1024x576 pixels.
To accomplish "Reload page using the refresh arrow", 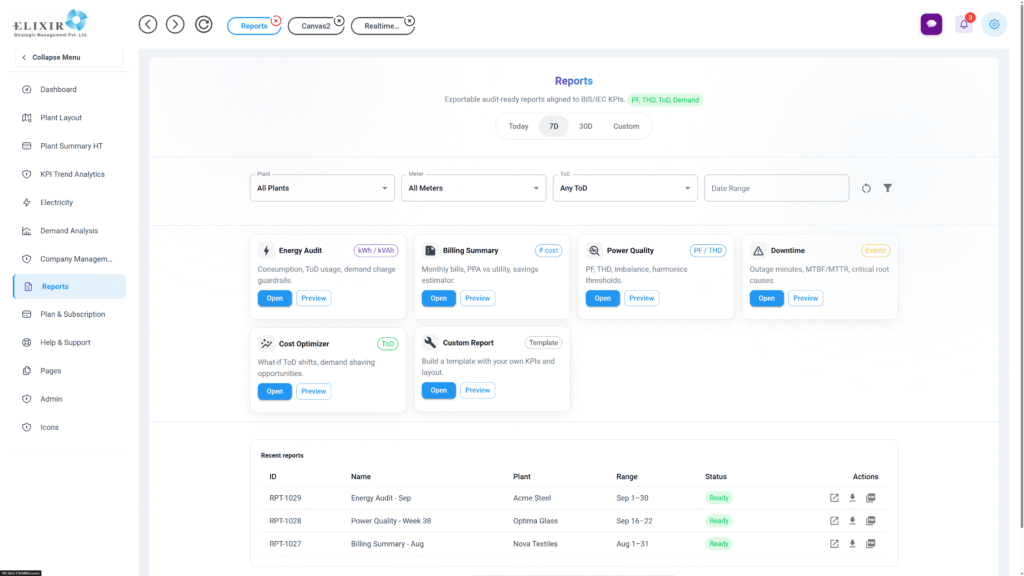I will coord(204,25).
